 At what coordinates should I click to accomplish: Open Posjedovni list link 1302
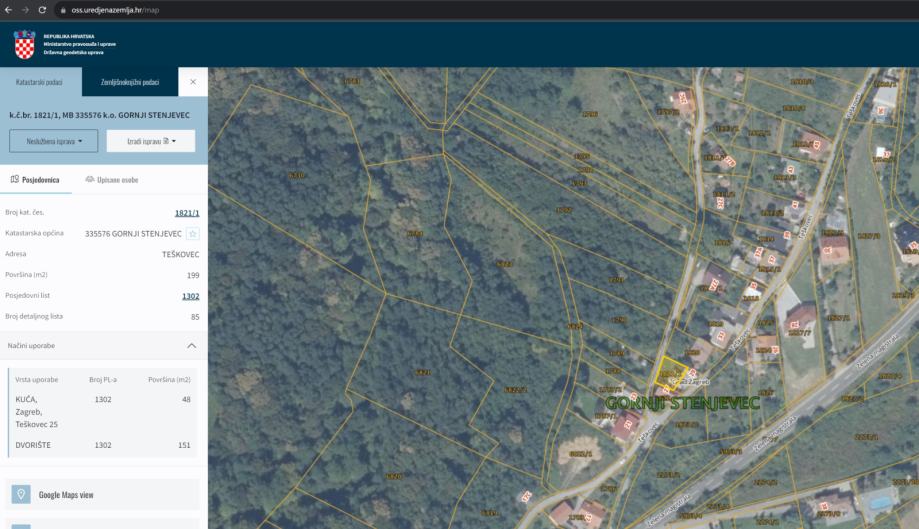point(190,296)
